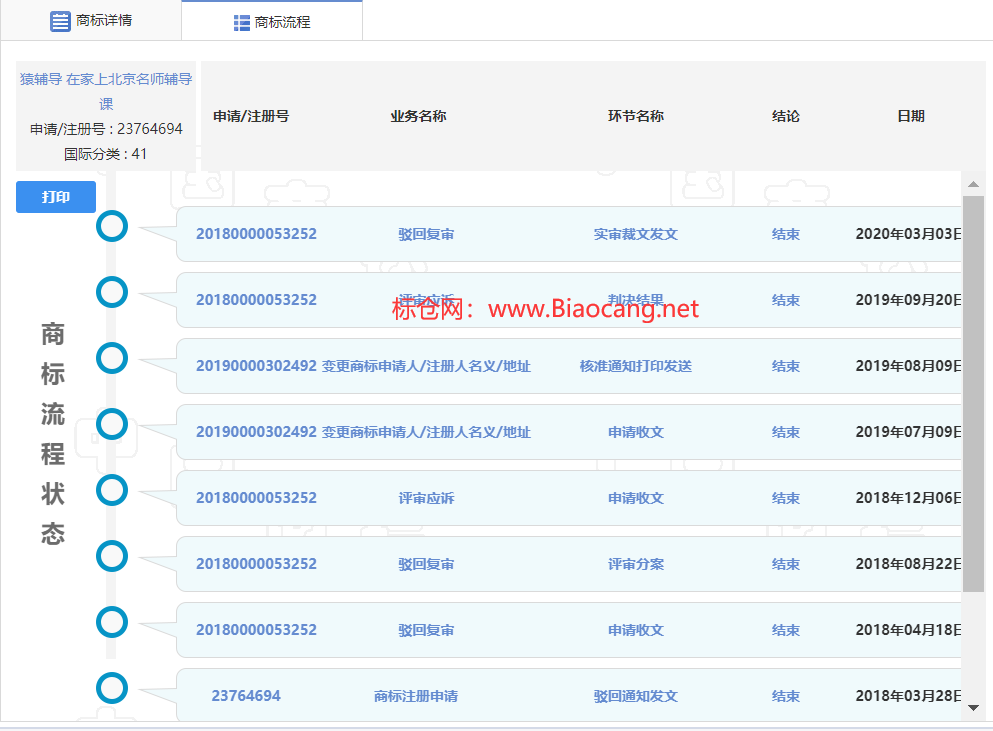
Task: Click number 20180000053252 in the 2020年03月03日 row
Action: coord(256,234)
